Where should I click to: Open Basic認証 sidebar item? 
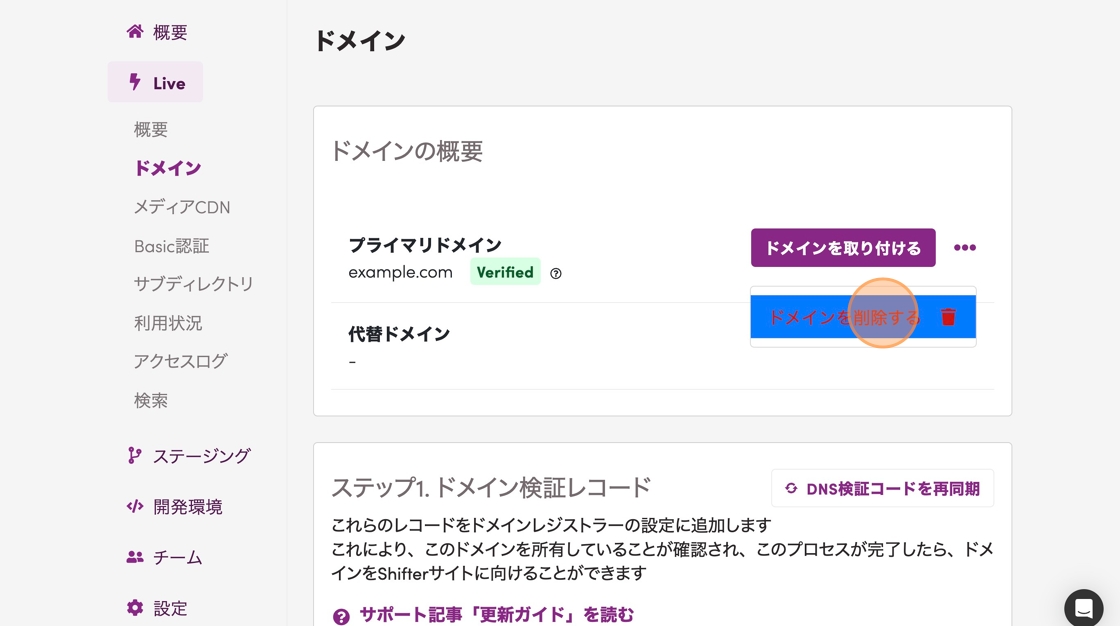point(171,246)
